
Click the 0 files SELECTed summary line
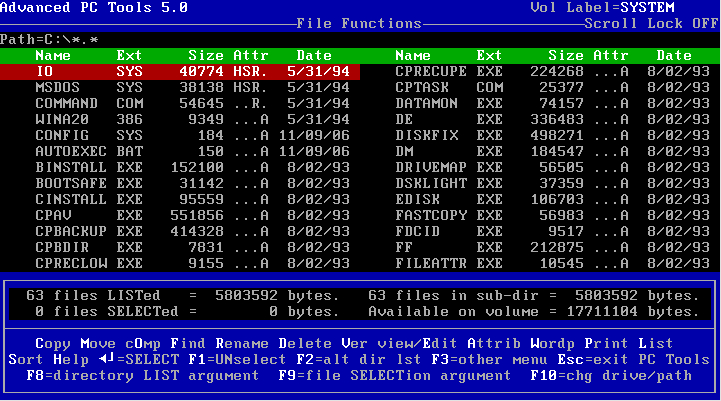click(x=187, y=311)
